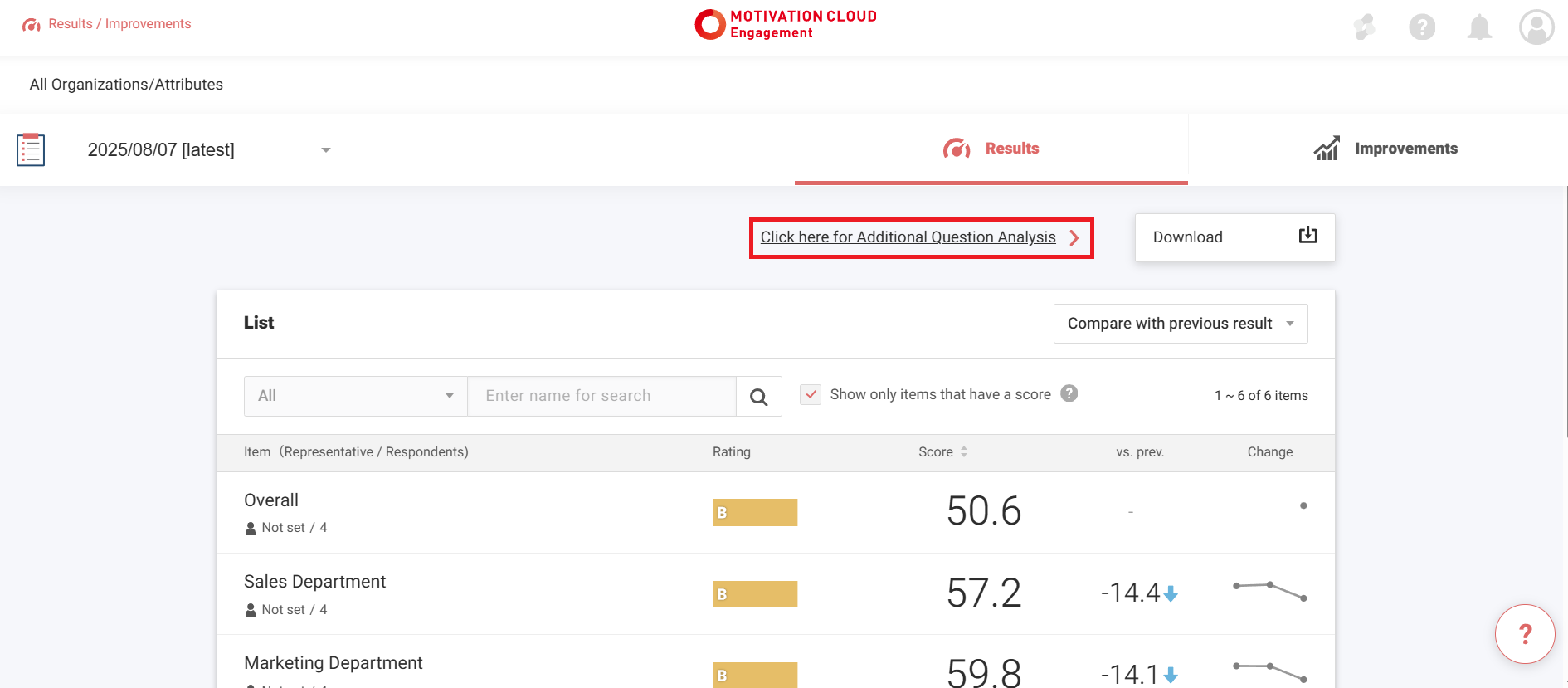Click the search magnifier icon

coord(758,397)
